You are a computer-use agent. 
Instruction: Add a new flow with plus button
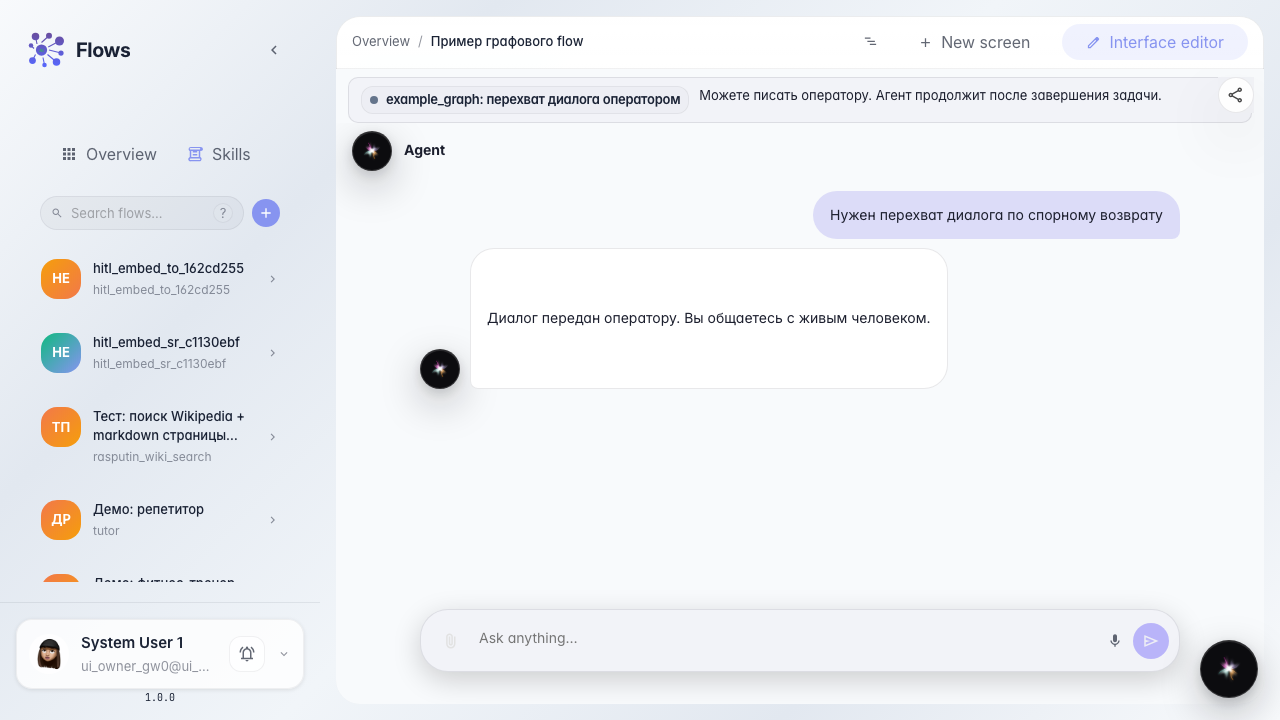pos(266,213)
